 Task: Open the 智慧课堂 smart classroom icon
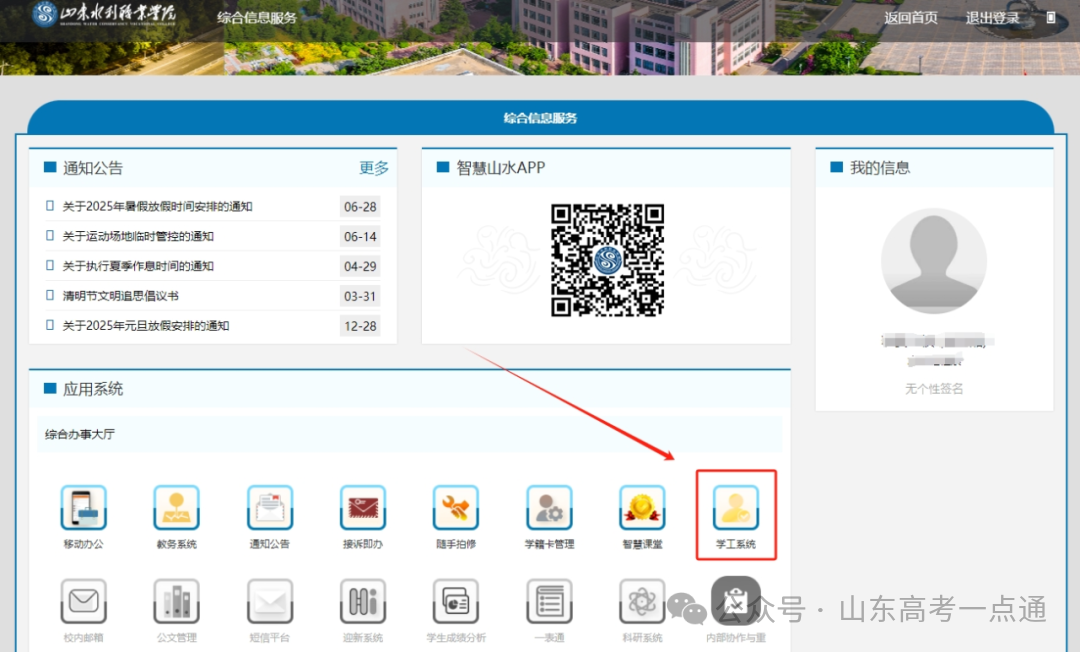pyautogui.click(x=643, y=507)
